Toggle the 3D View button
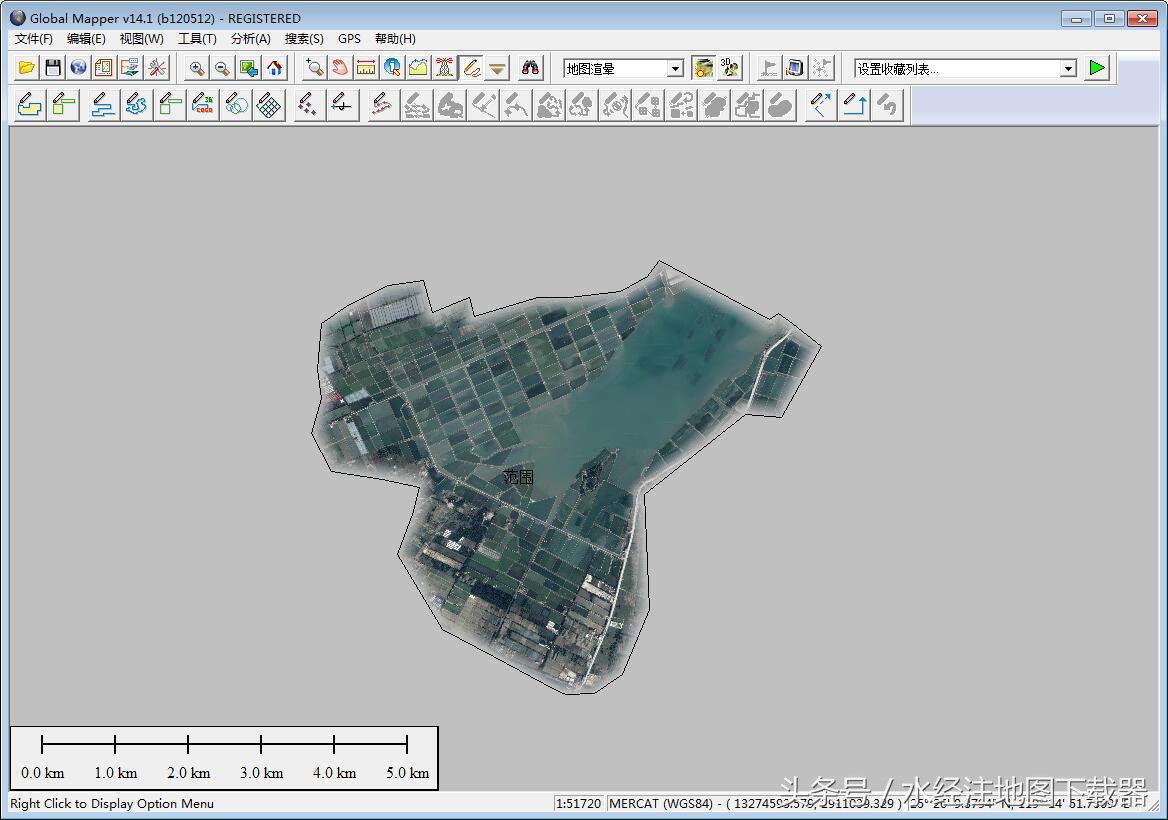 [x=730, y=68]
